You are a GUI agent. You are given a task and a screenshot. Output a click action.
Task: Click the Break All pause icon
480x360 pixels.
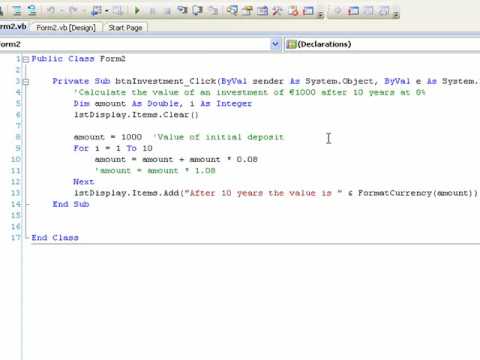point(153,11)
